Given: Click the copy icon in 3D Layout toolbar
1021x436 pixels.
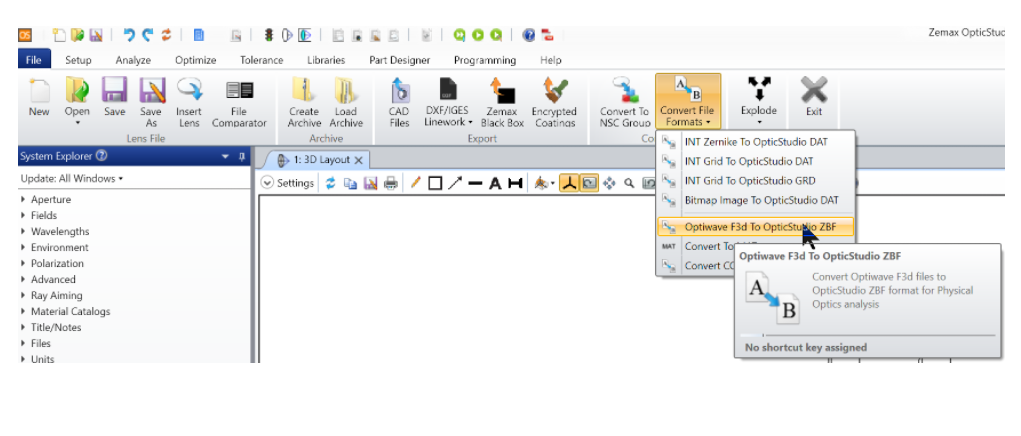Looking at the screenshot, I should point(350,184).
